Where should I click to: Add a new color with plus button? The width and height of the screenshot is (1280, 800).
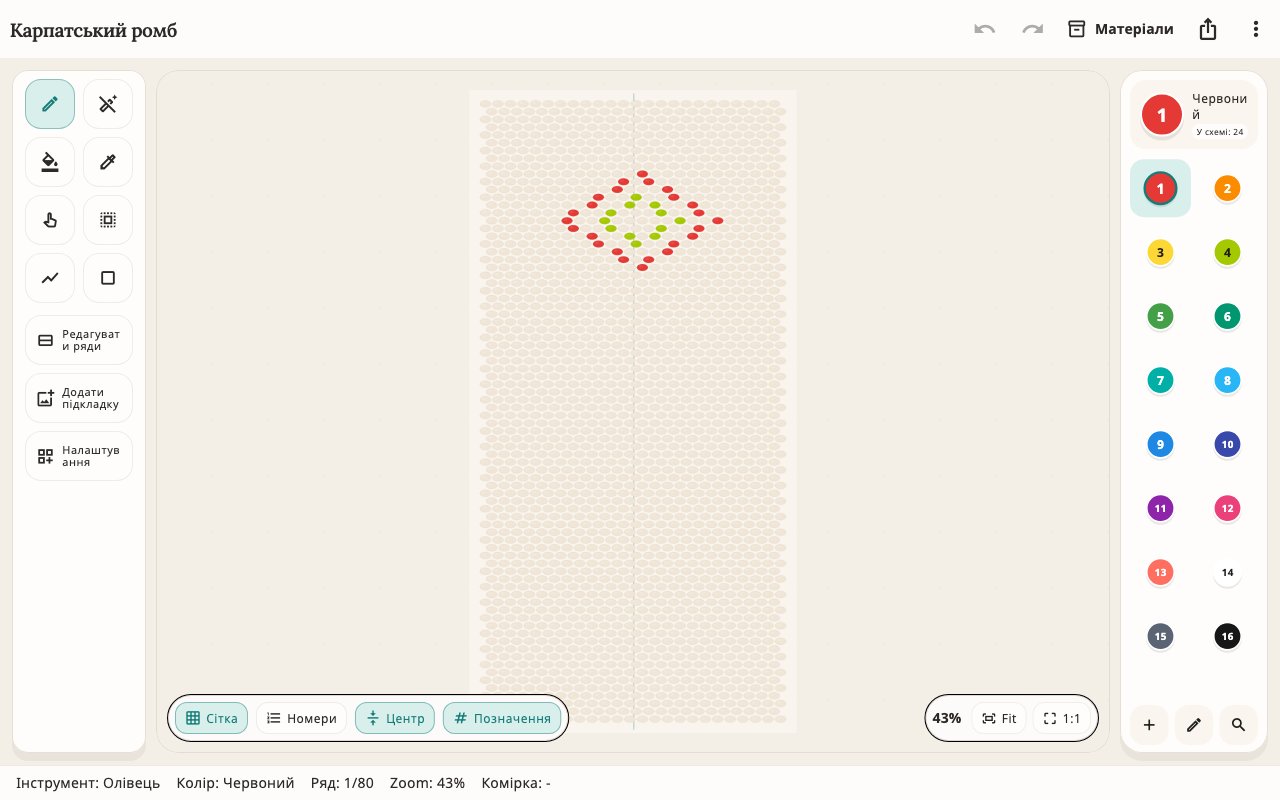click(1149, 725)
